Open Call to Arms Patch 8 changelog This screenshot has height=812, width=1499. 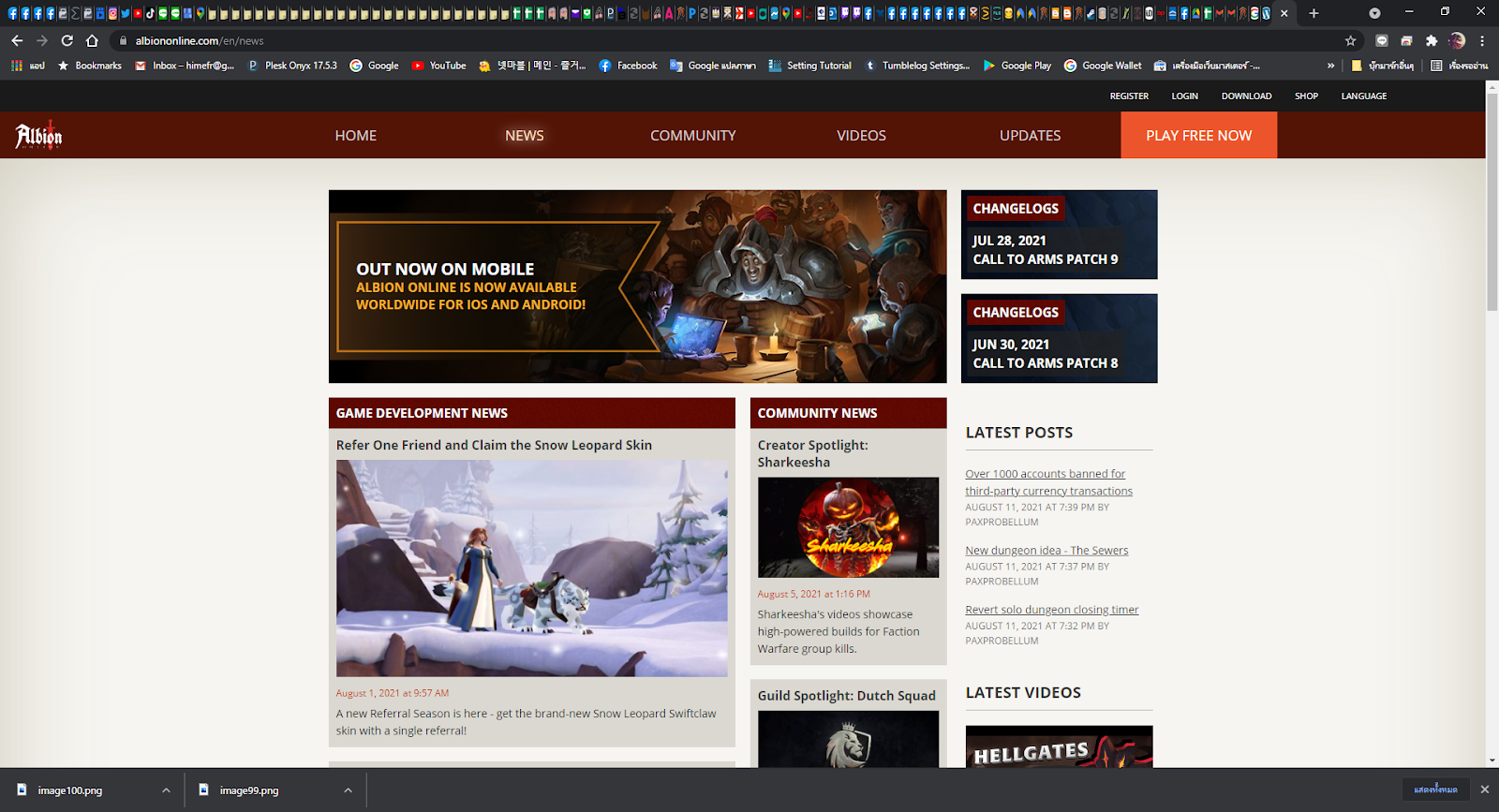point(1059,338)
